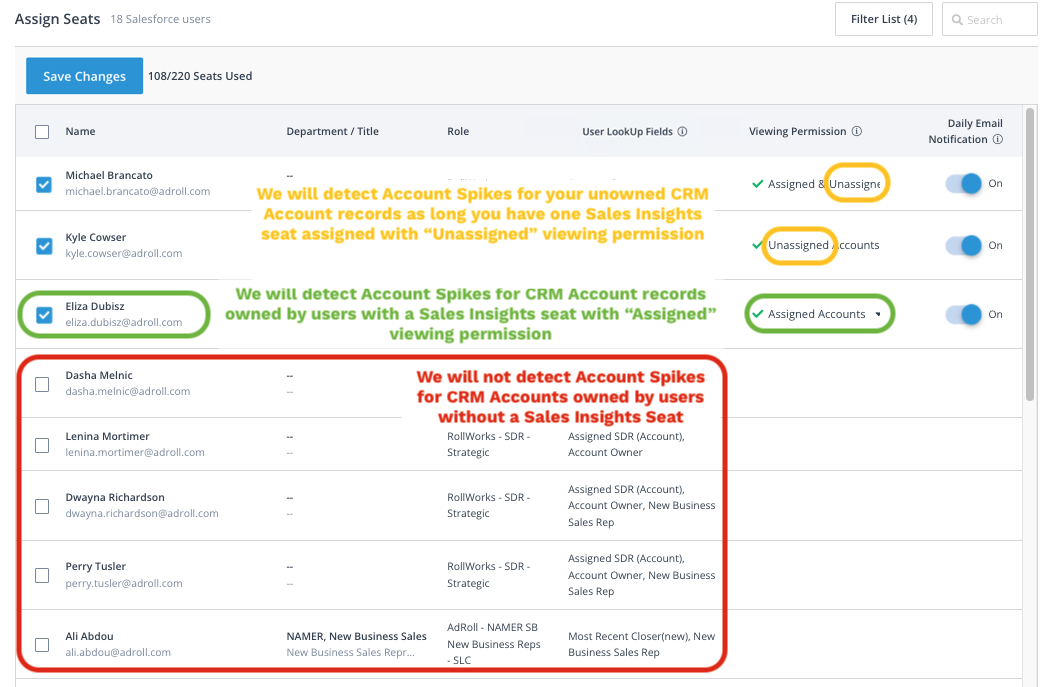Open the Filter List (4) button

click(x=883, y=19)
